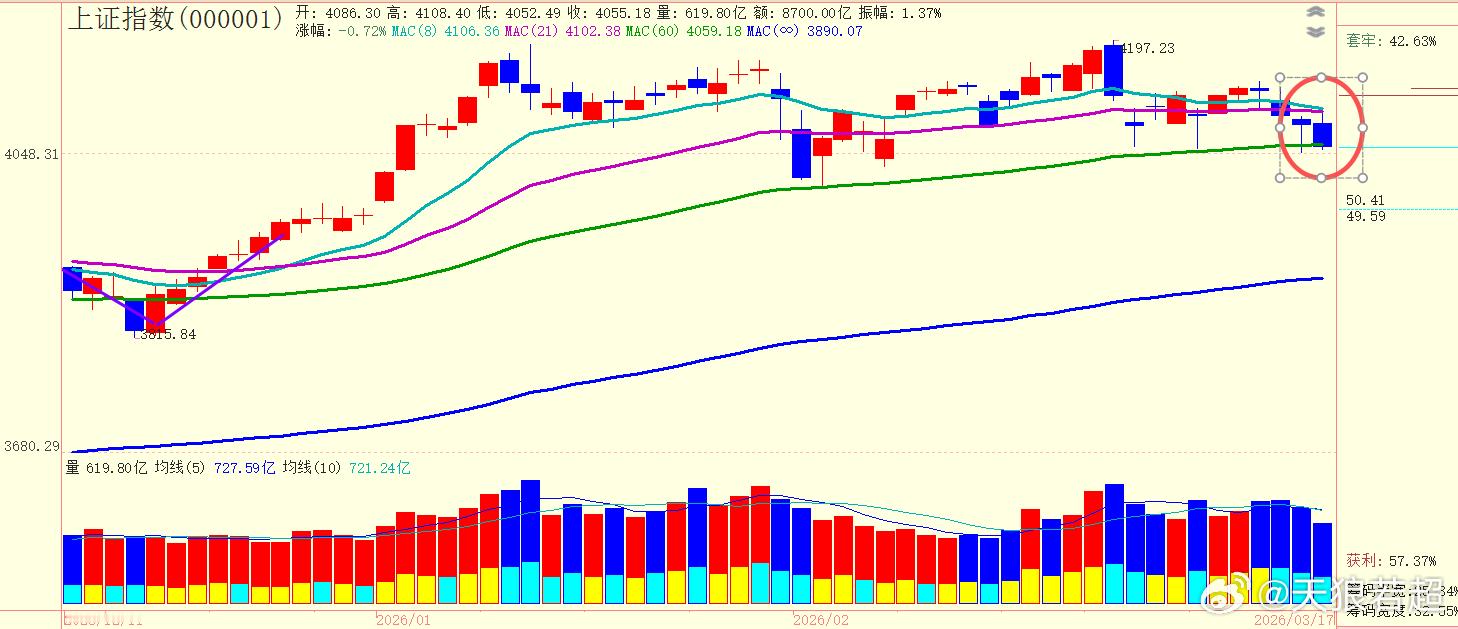Click the red candle at the 3815.84 low
1458x629 pixels.
tap(155, 312)
